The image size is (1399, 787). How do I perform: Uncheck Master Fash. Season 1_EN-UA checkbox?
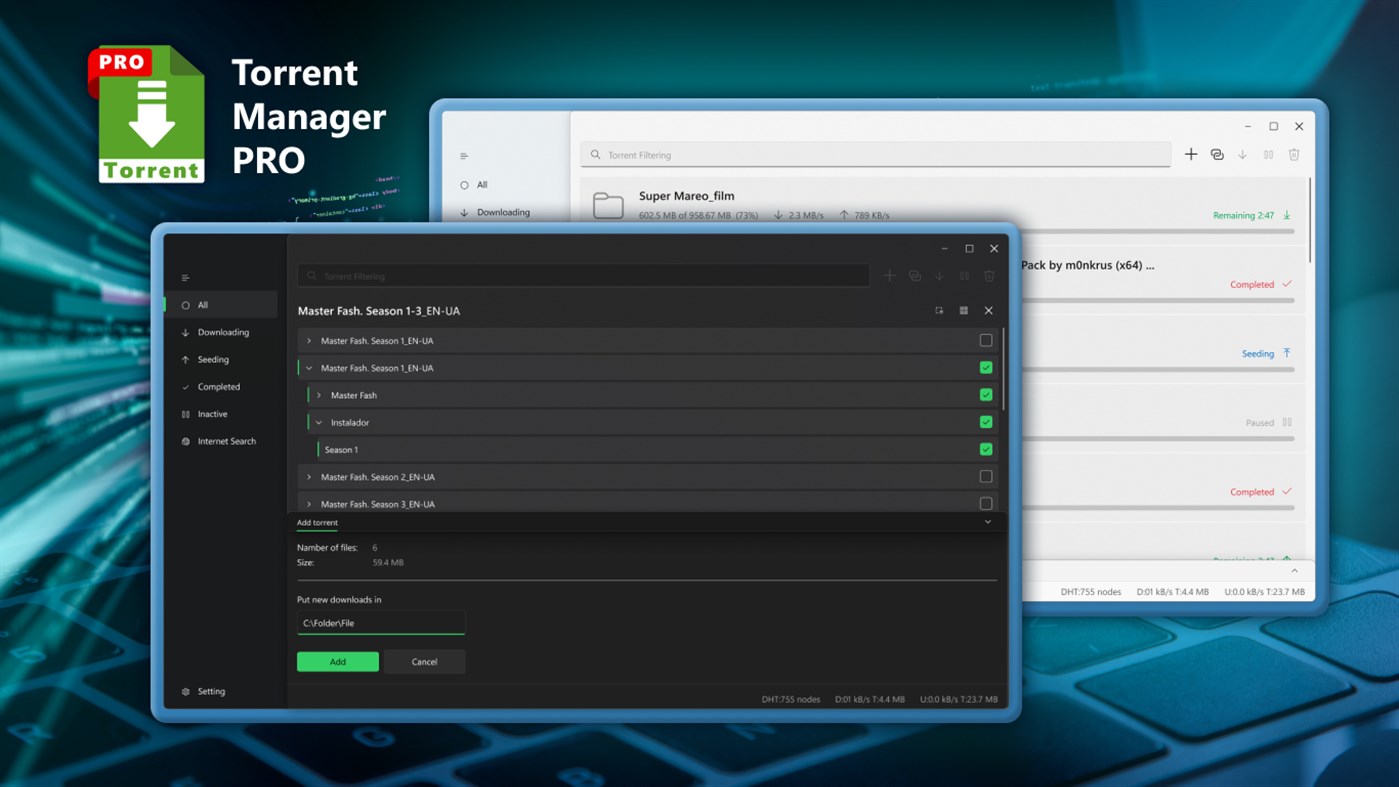coord(986,367)
